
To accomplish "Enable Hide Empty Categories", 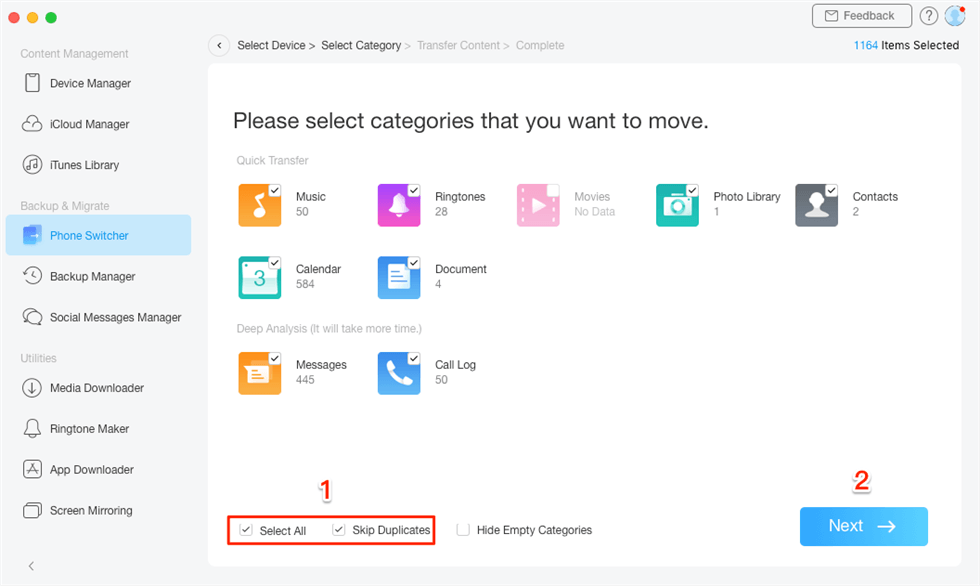I will tap(463, 529).
